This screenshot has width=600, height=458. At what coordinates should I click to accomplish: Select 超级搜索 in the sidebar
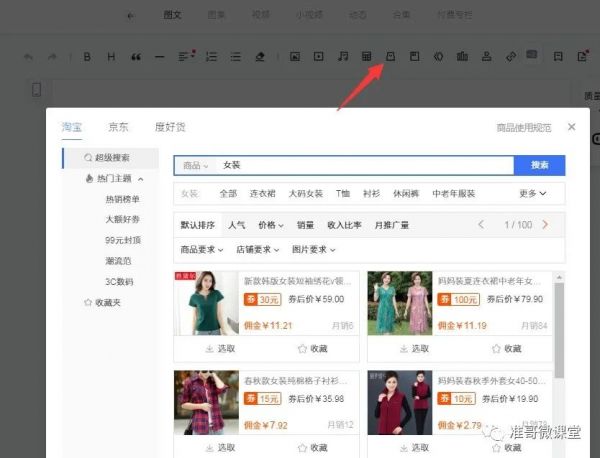111,158
